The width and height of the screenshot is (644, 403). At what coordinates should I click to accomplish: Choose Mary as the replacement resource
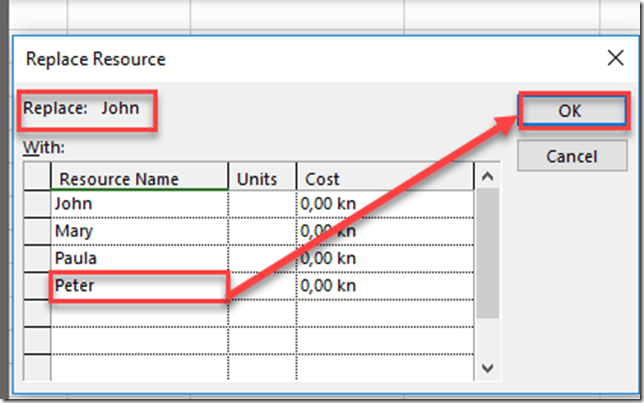[x=139, y=232]
